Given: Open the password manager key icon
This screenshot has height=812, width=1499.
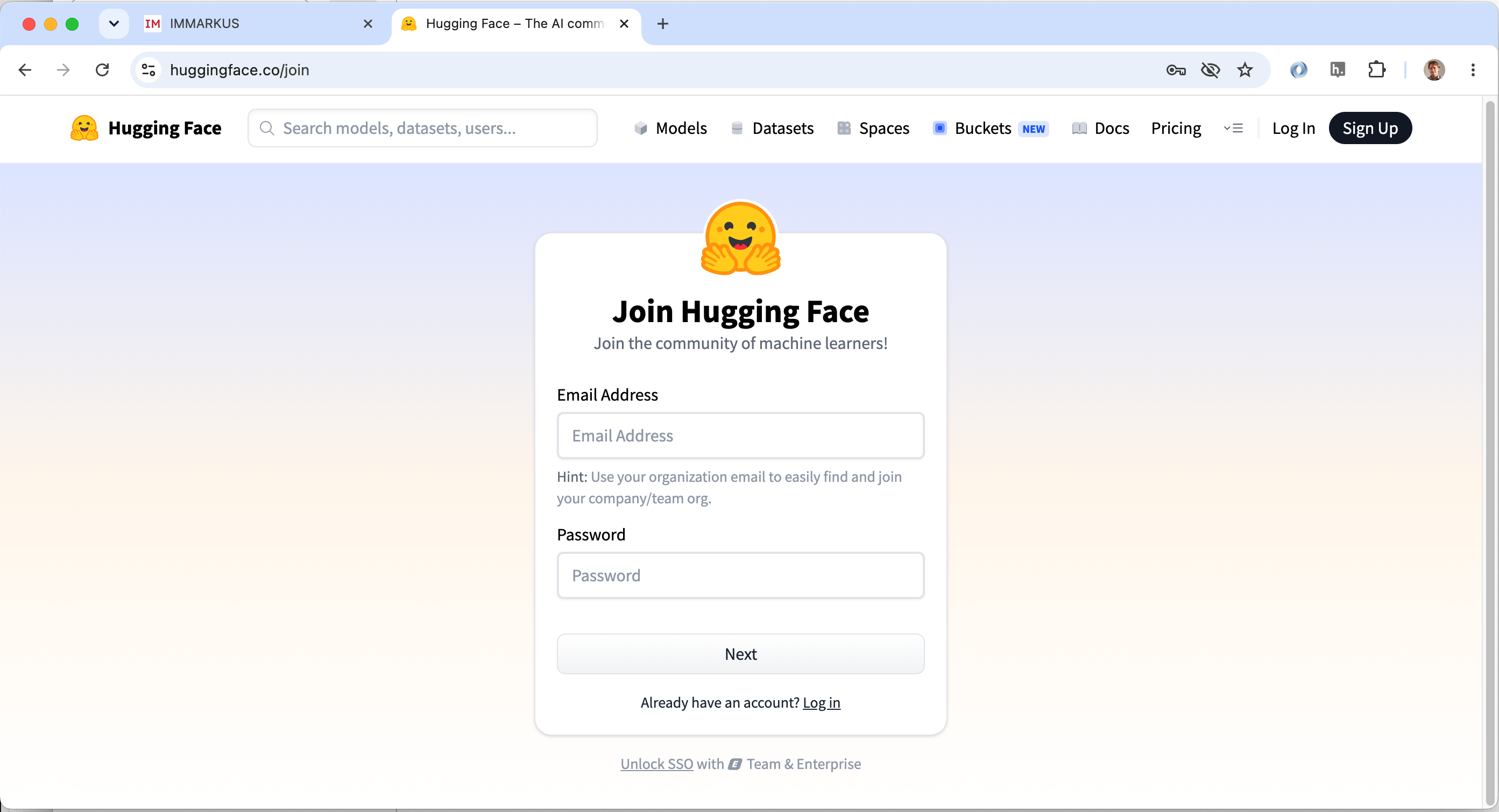Looking at the screenshot, I should coord(1176,70).
